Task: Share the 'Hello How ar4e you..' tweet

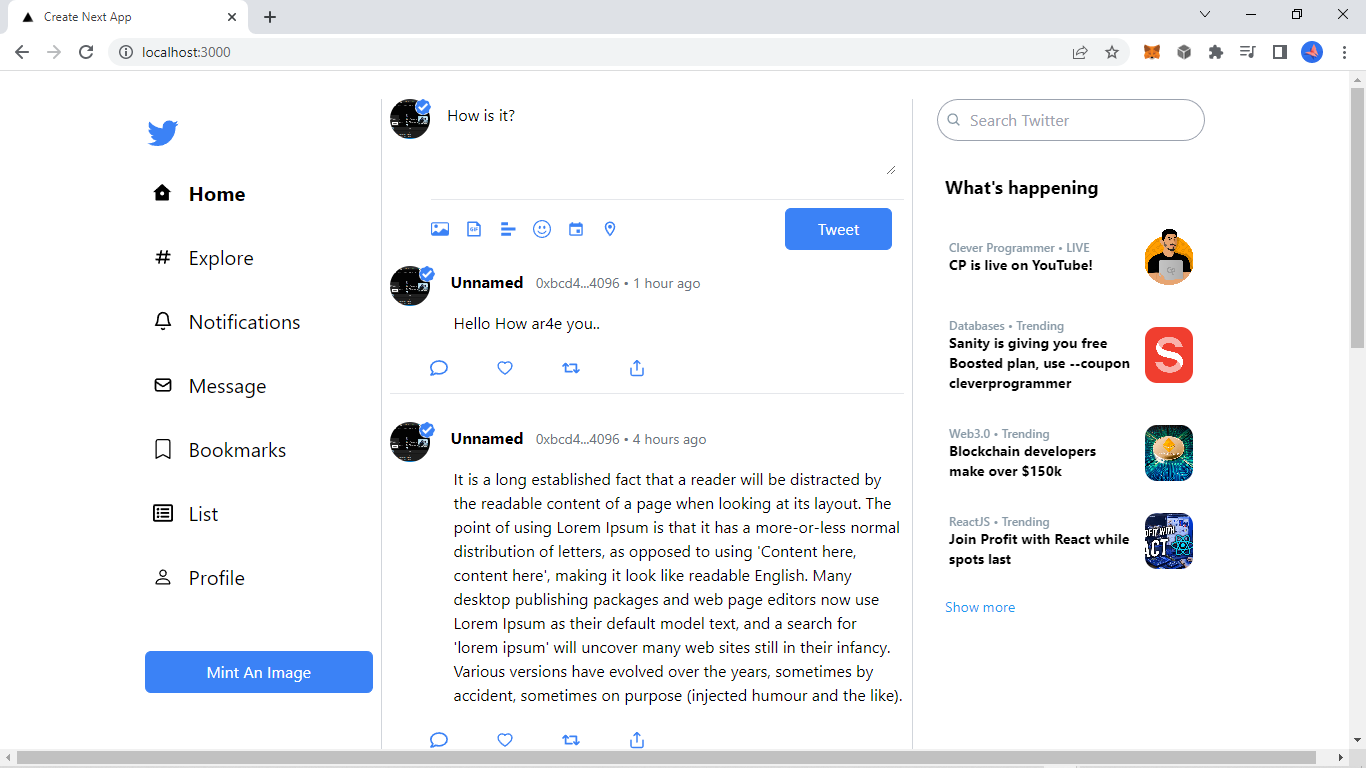Action: click(637, 368)
